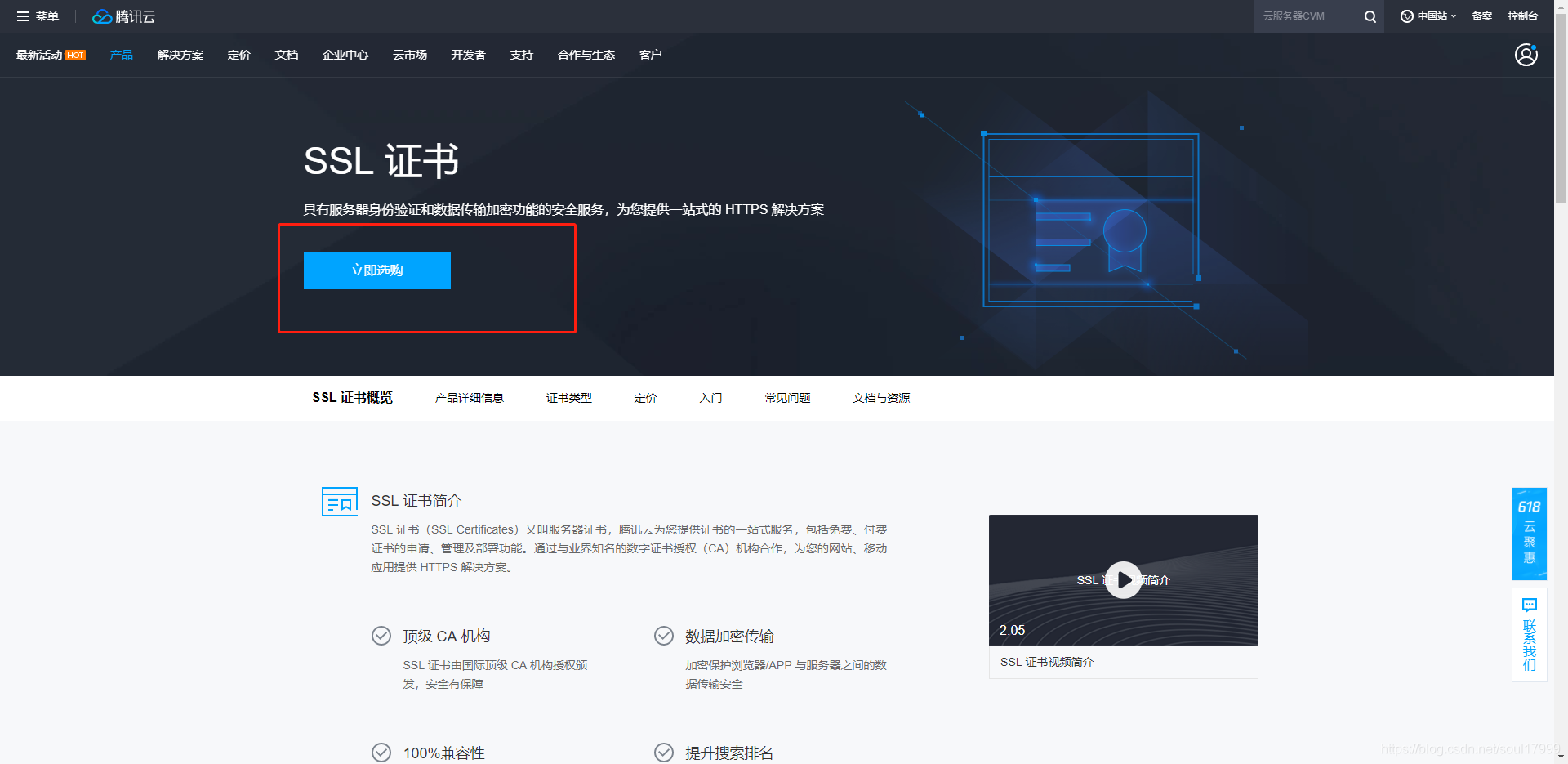Expand the 中国站 region dropdown

(x=1428, y=16)
